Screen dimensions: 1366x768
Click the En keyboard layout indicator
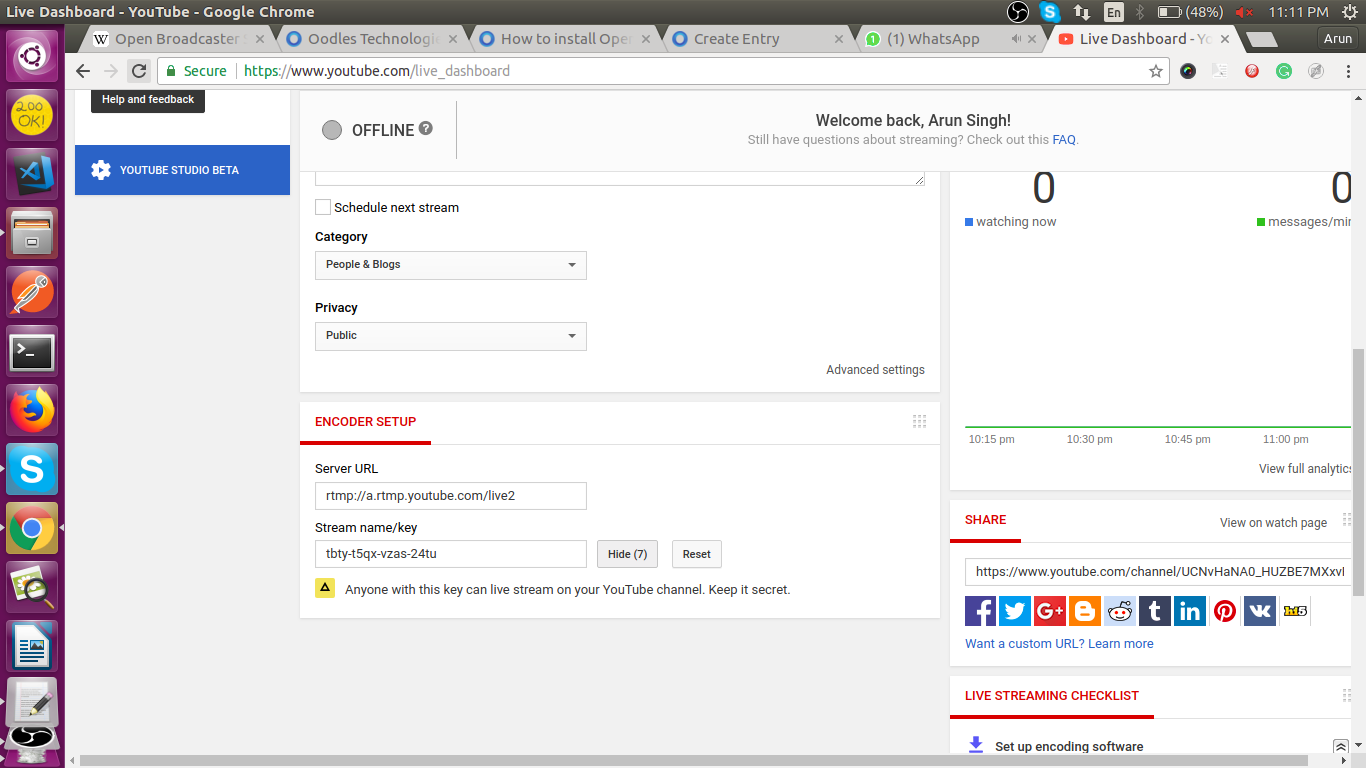point(1114,12)
